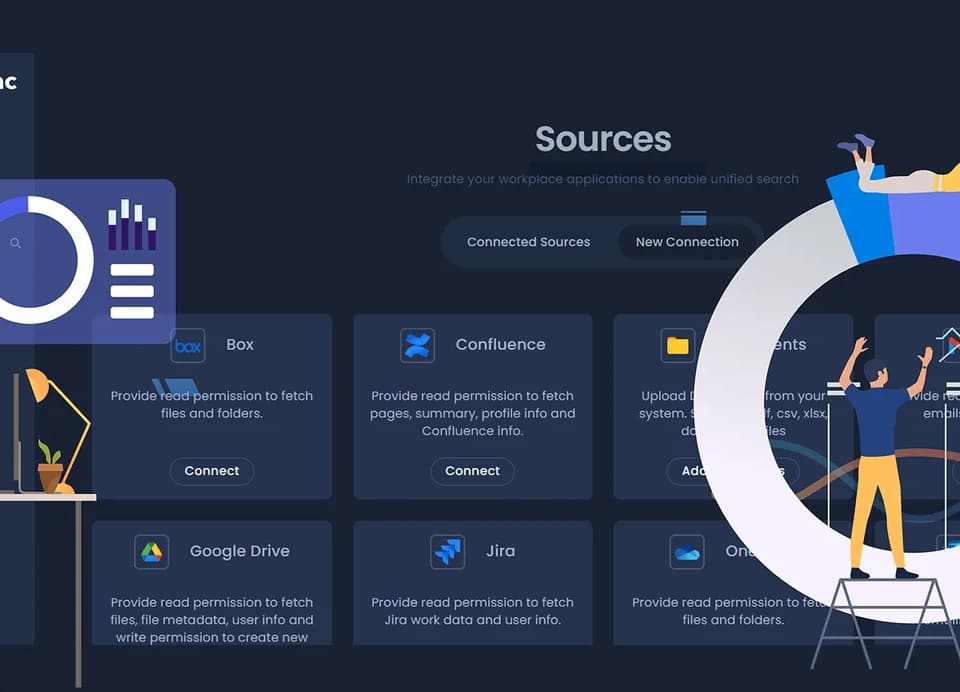Click the "Integrate your workplace applications" subtitle
960x692 pixels.
602,179
